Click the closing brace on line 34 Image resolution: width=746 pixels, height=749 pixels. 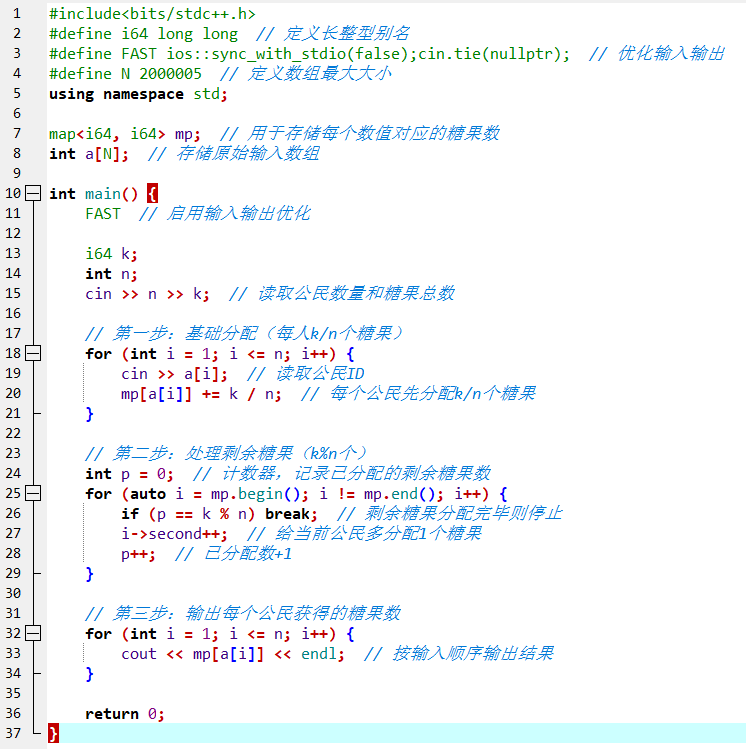click(x=89, y=674)
